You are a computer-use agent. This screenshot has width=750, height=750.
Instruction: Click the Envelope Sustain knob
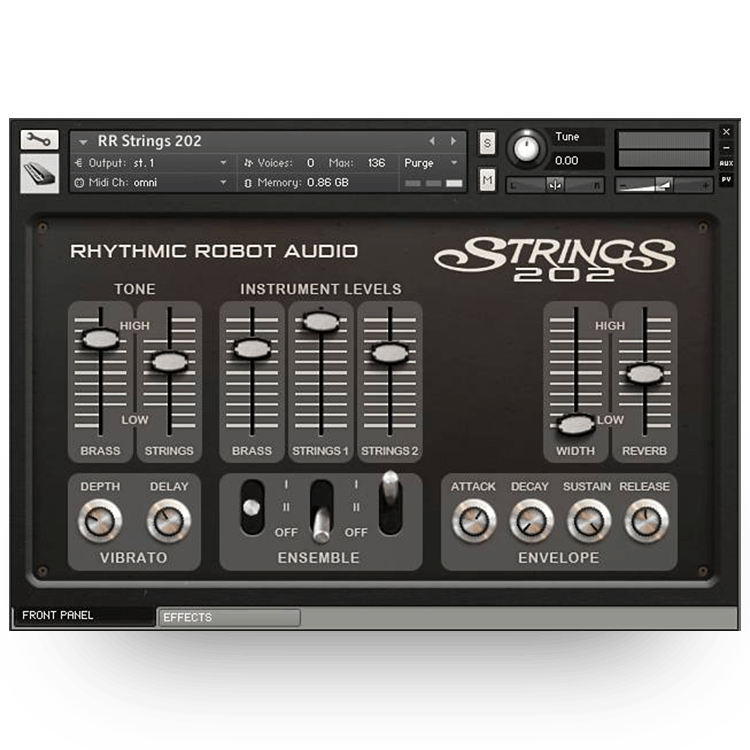pyautogui.click(x=588, y=520)
